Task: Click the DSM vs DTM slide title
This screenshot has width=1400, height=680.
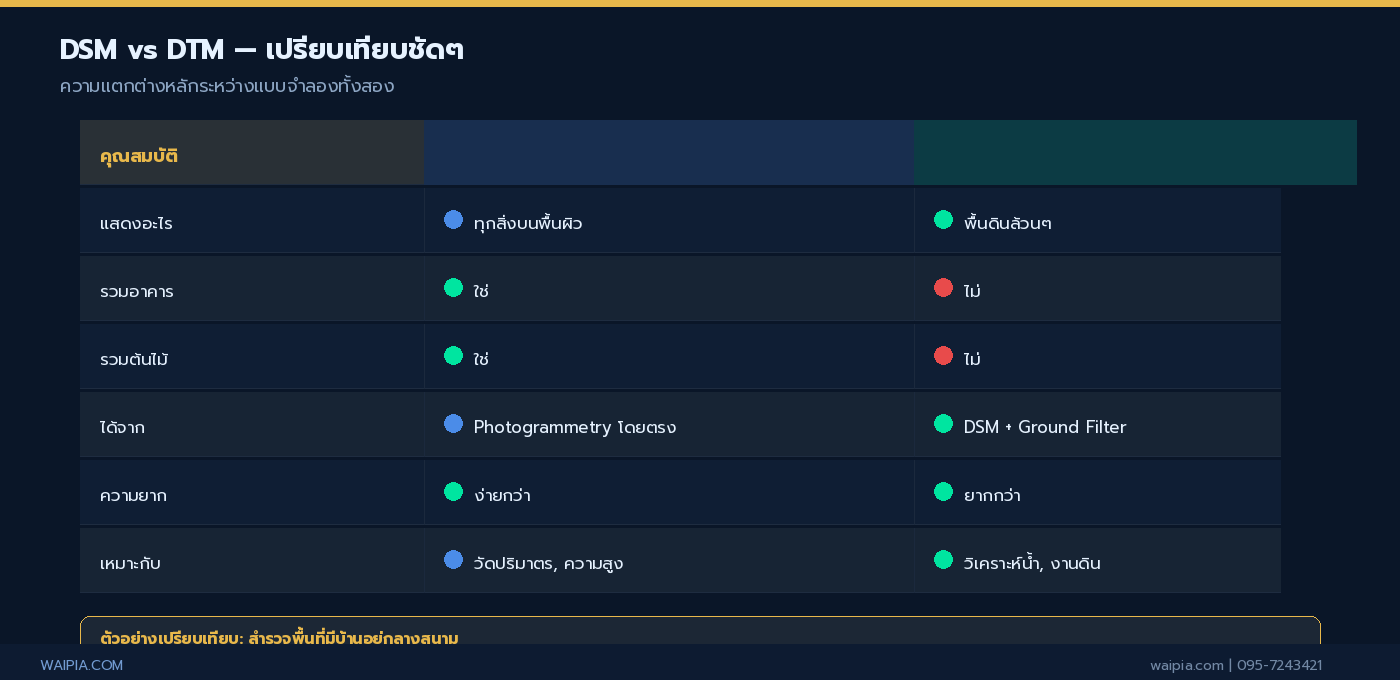Action: tap(261, 50)
